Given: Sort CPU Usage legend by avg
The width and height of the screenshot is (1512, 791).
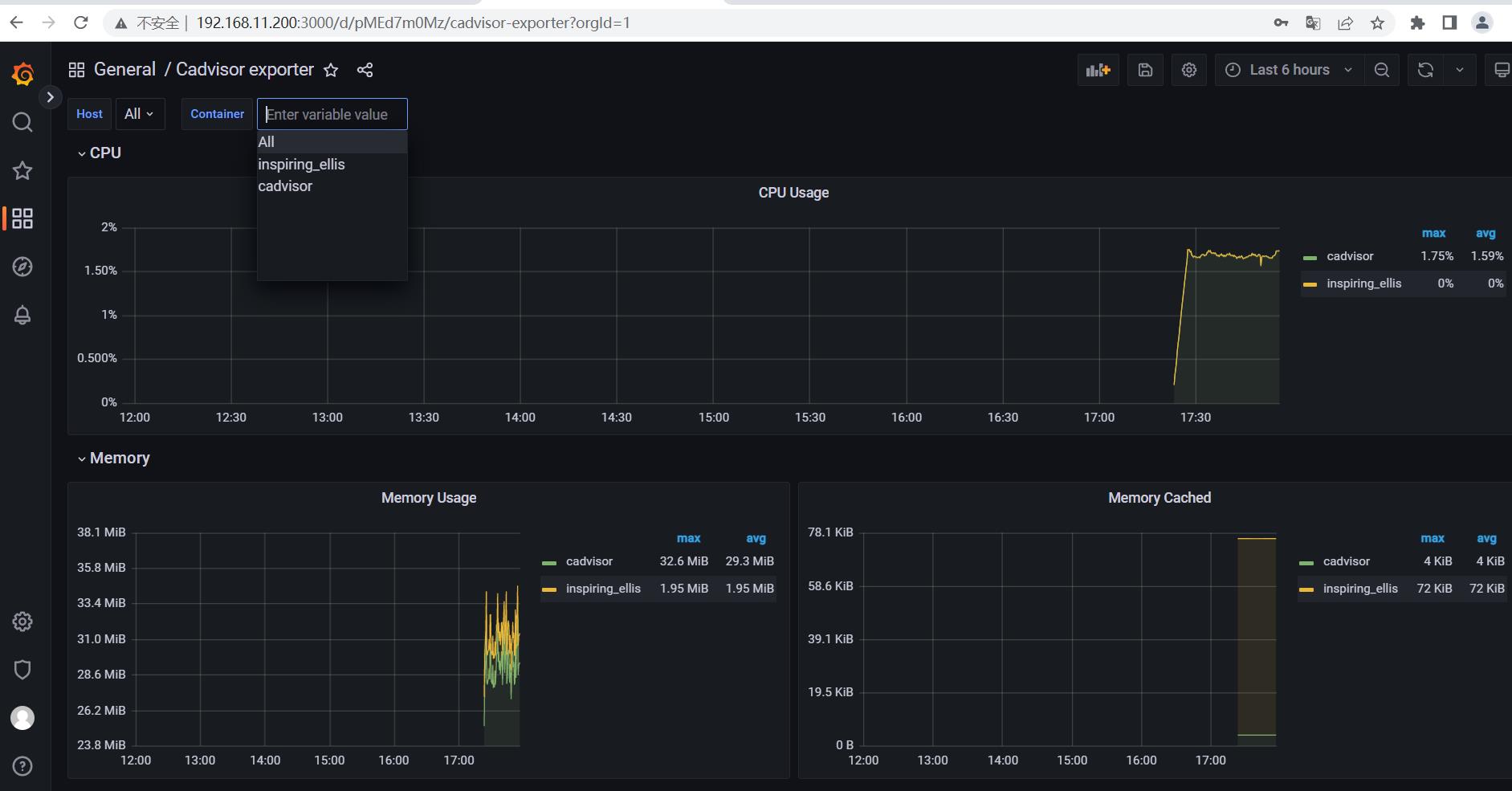Looking at the screenshot, I should tap(1486, 233).
